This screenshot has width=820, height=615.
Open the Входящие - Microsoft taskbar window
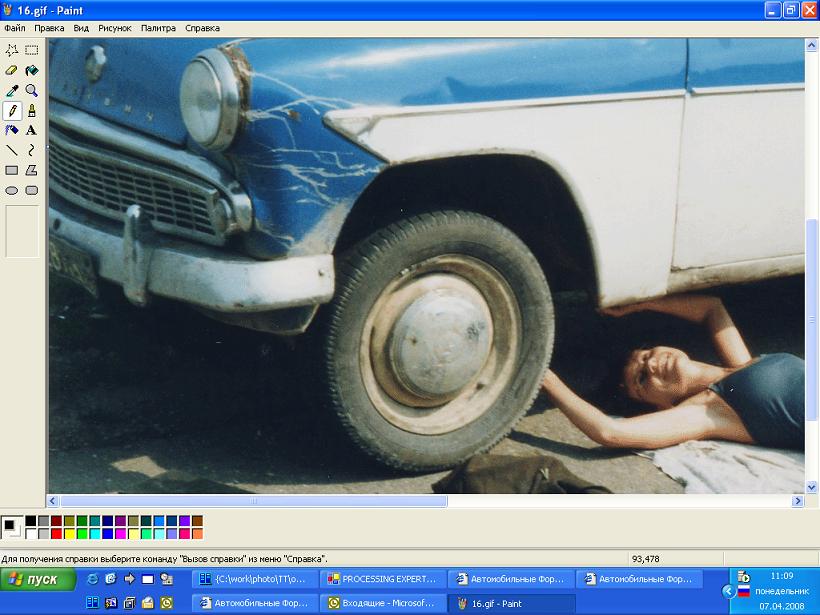click(382, 603)
